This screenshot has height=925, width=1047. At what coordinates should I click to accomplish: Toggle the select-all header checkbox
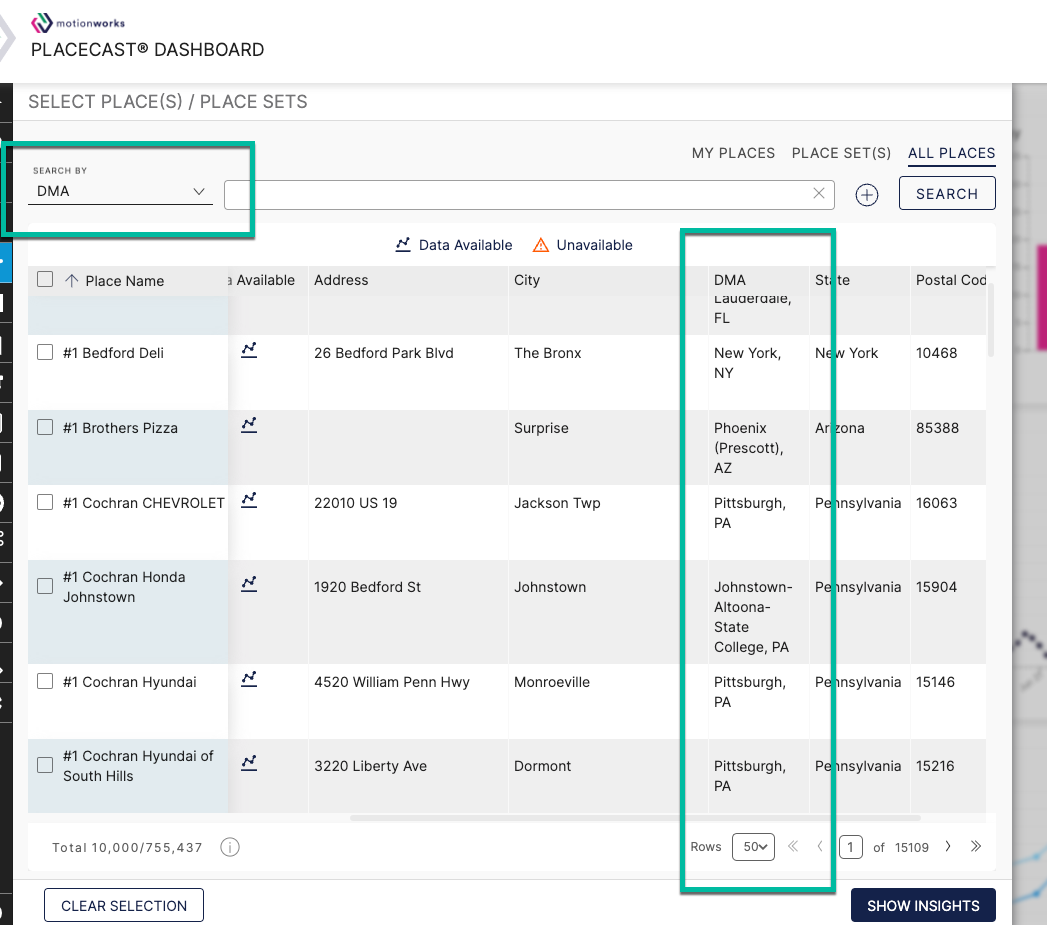coord(45,279)
